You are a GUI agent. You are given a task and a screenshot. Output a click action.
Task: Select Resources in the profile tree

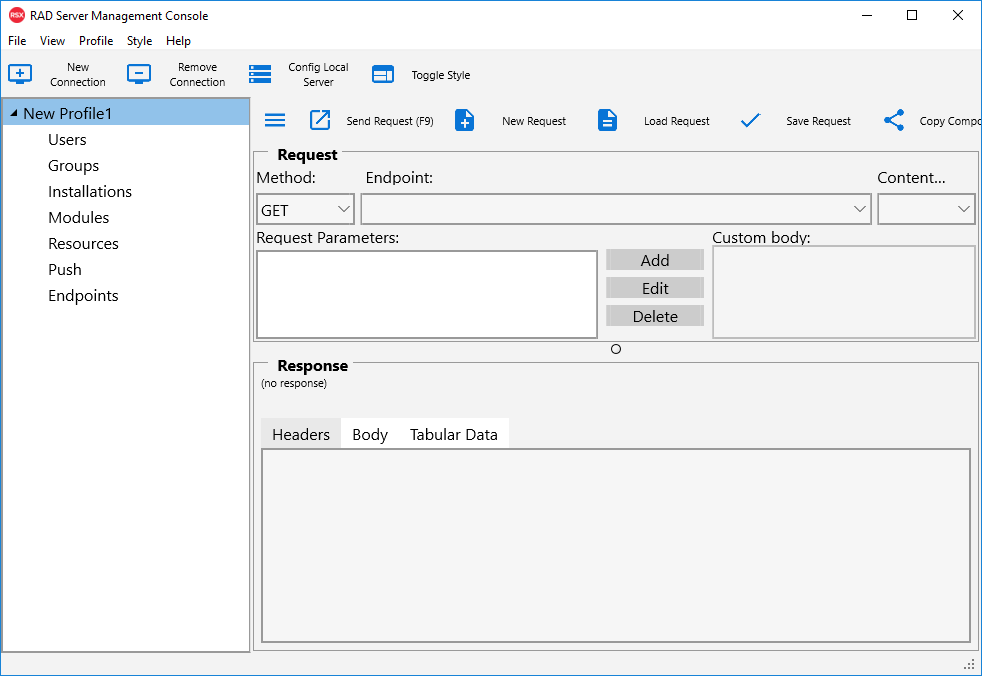[83, 244]
